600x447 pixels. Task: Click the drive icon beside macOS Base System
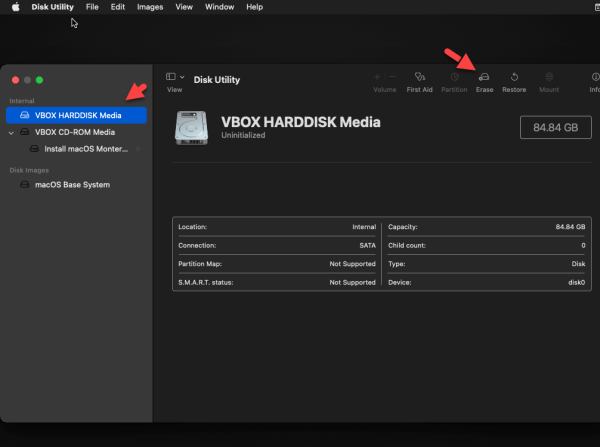pos(24,184)
